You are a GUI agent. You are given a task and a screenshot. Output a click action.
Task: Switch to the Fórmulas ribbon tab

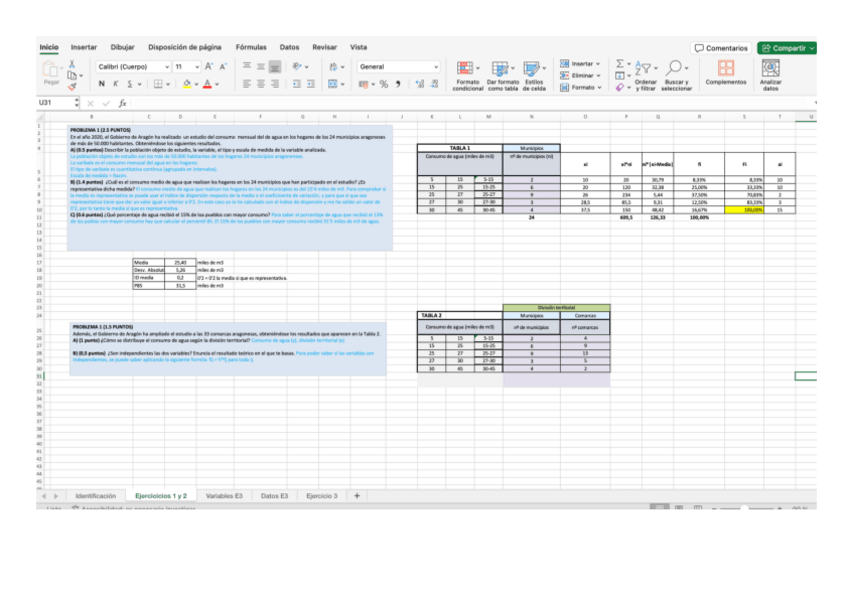[251, 47]
